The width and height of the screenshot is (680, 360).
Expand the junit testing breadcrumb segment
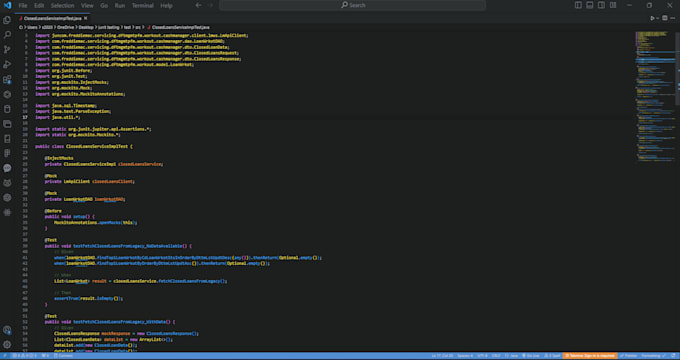click(x=108, y=27)
